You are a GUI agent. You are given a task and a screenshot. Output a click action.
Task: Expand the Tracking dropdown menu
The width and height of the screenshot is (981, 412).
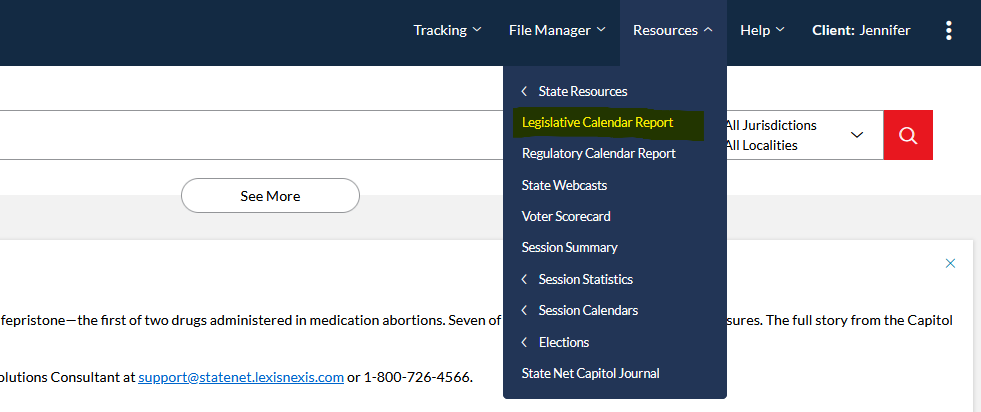tap(447, 30)
